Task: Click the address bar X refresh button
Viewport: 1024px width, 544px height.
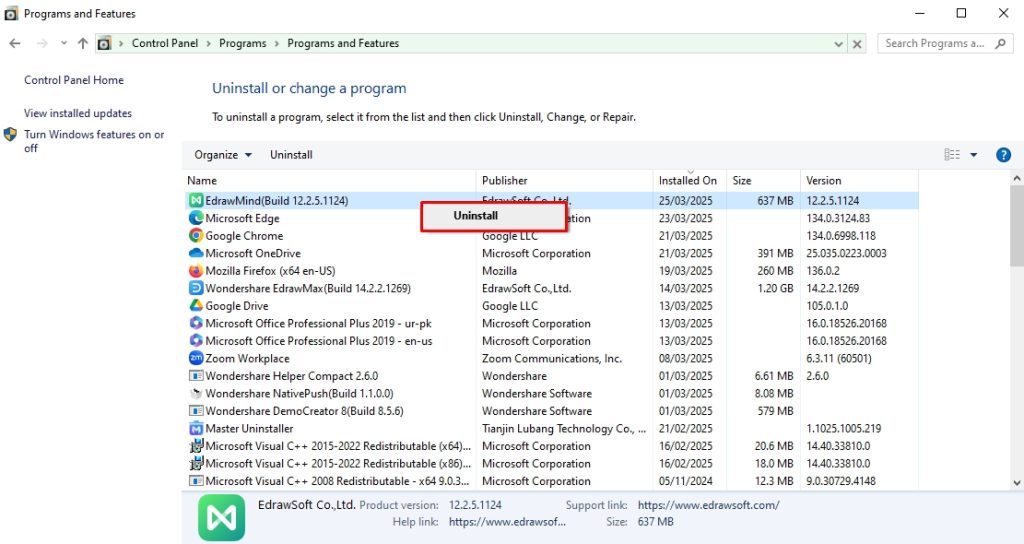Action: 857,44
